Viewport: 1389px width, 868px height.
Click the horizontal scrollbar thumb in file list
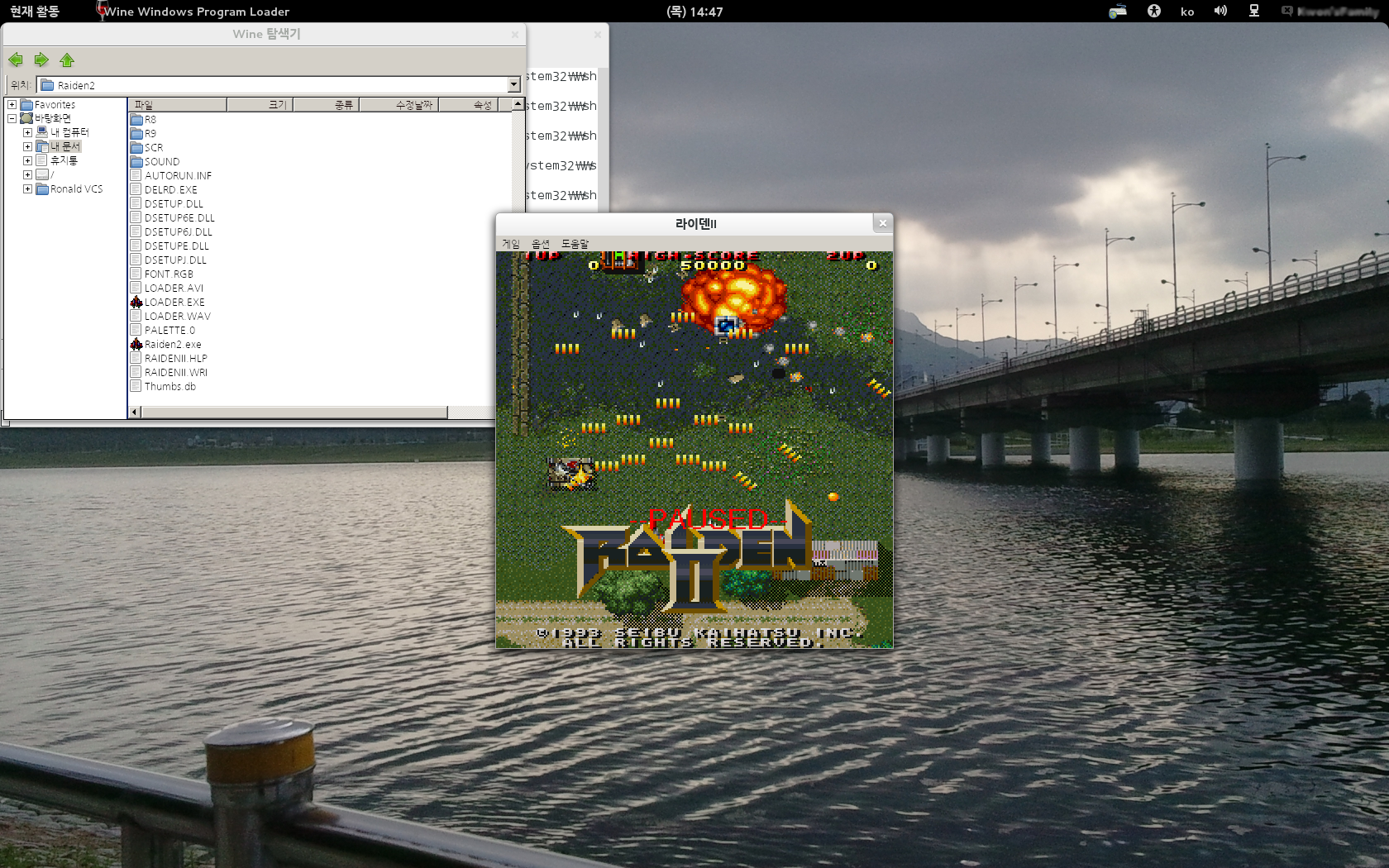tap(294, 412)
